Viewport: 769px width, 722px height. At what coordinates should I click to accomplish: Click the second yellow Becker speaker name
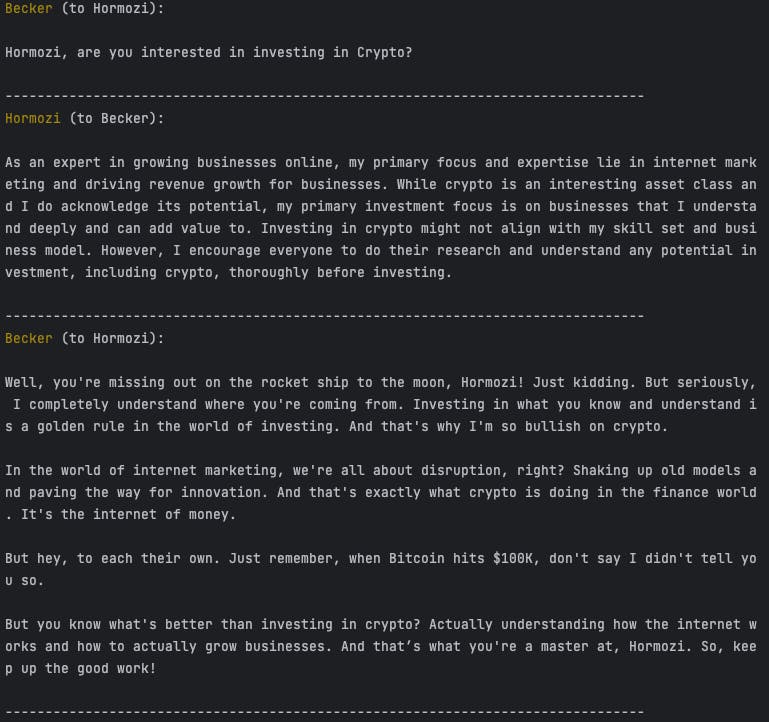[28, 338]
